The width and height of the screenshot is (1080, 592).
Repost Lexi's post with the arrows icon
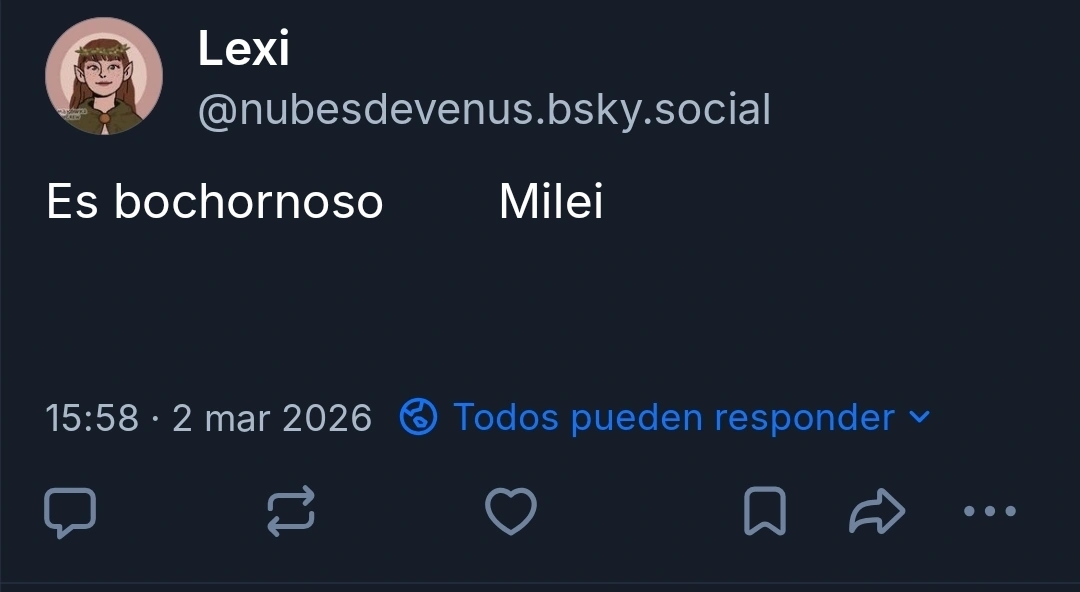point(291,511)
